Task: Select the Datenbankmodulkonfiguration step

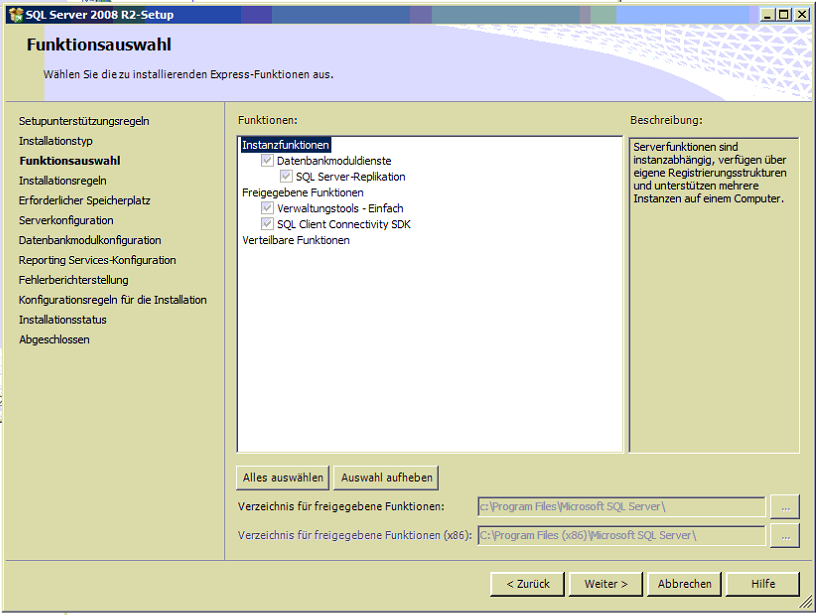Action: tap(90, 240)
